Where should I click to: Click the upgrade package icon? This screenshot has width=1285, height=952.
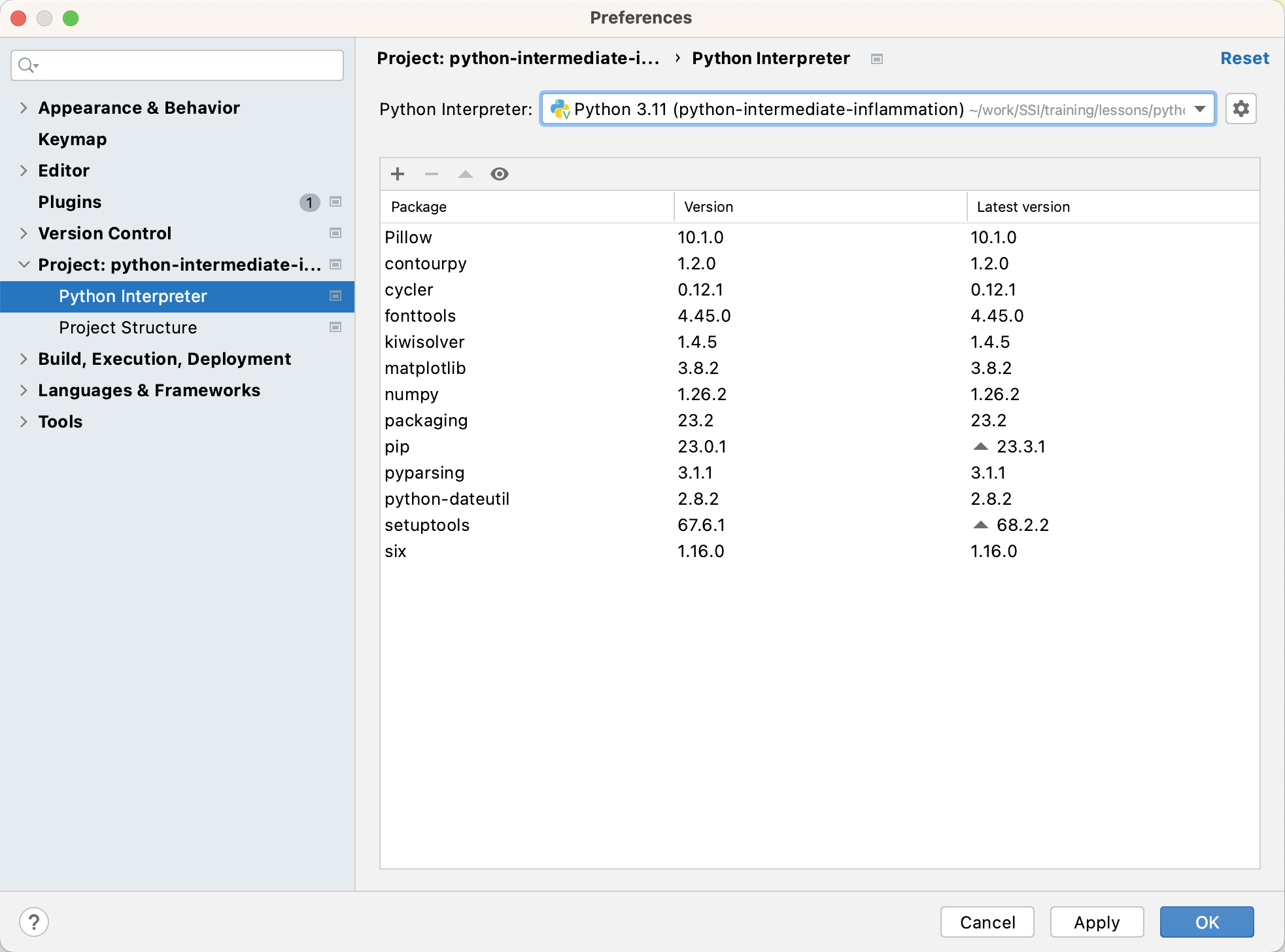click(465, 174)
